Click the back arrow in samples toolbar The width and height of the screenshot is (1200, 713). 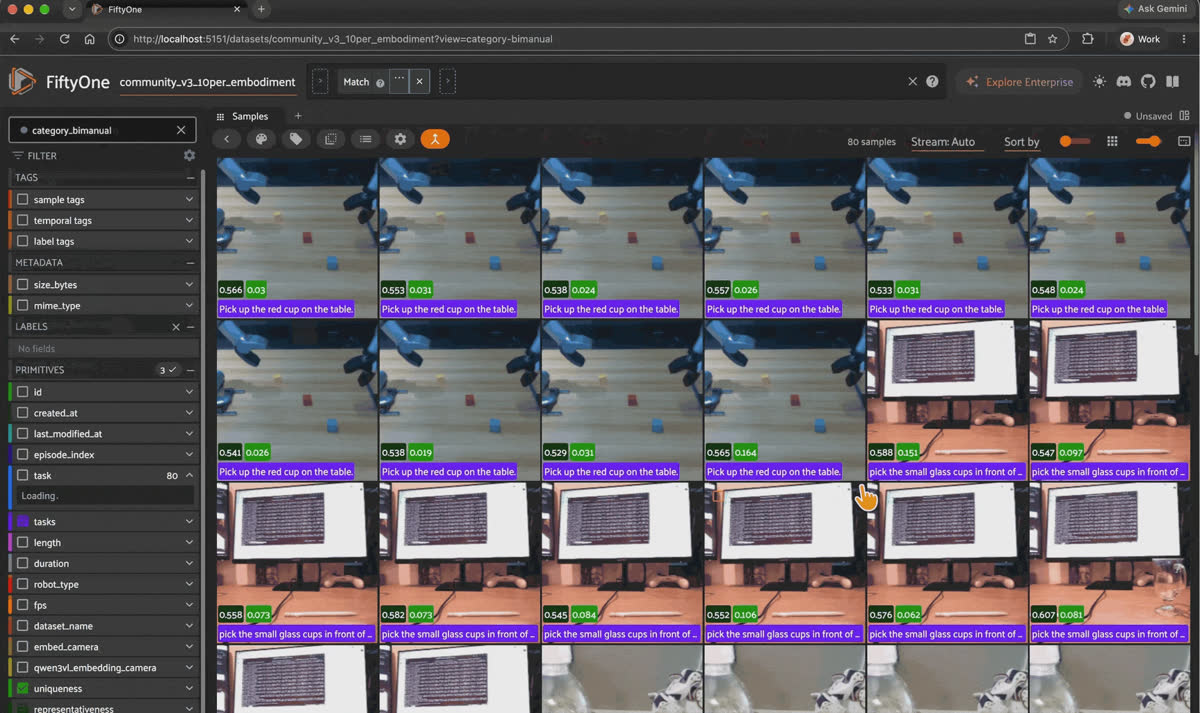point(227,139)
